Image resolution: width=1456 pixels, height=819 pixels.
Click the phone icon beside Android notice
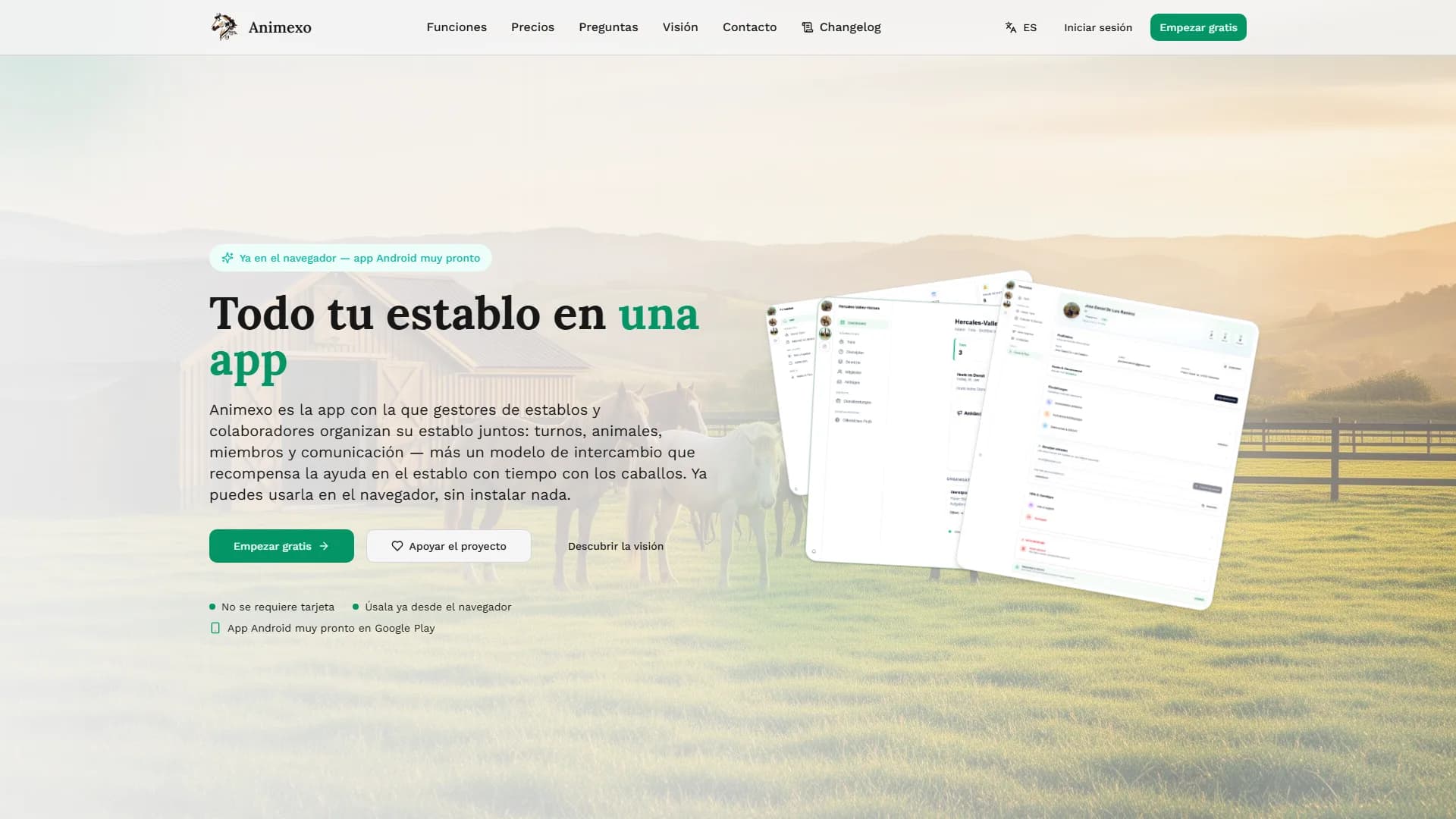coord(215,628)
